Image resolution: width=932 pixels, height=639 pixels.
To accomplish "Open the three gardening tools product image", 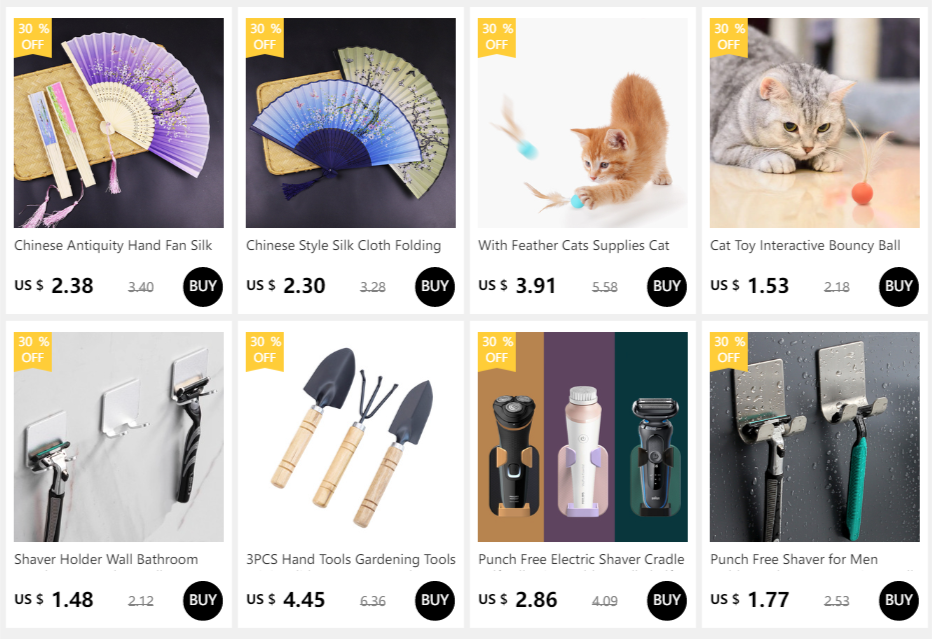I will click(x=351, y=437).
